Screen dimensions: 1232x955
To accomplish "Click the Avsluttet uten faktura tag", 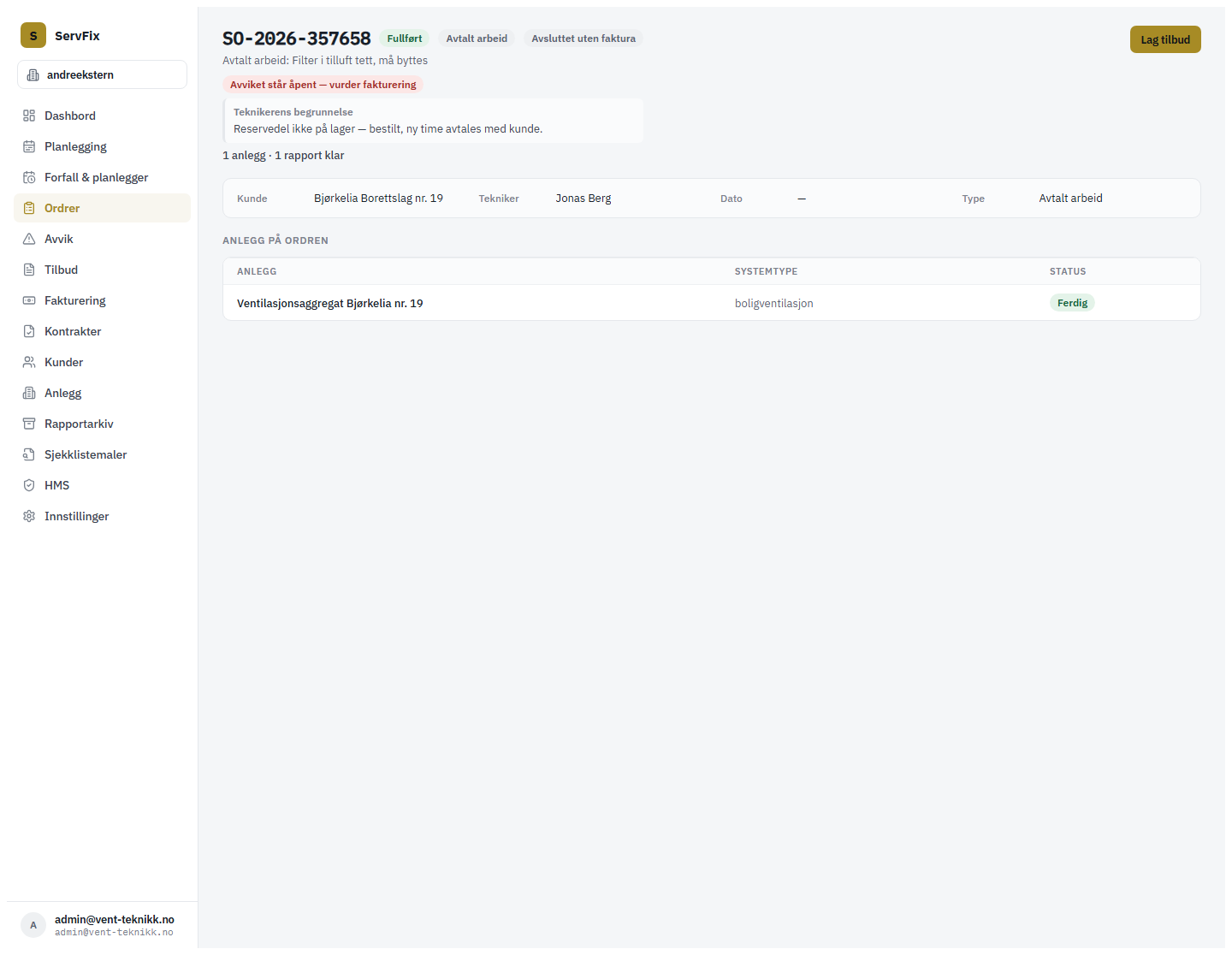I will point(583,39).
